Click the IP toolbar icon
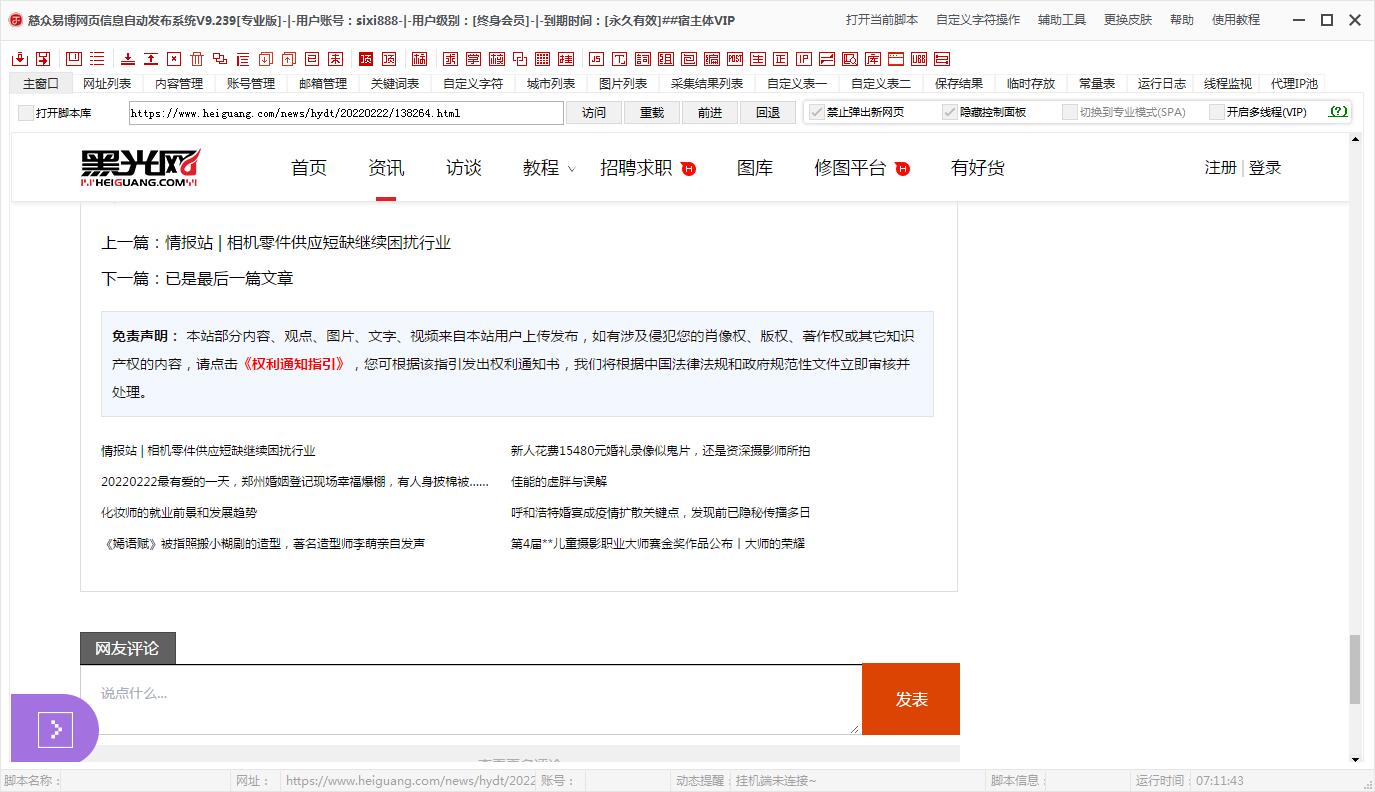 [803, 59]
